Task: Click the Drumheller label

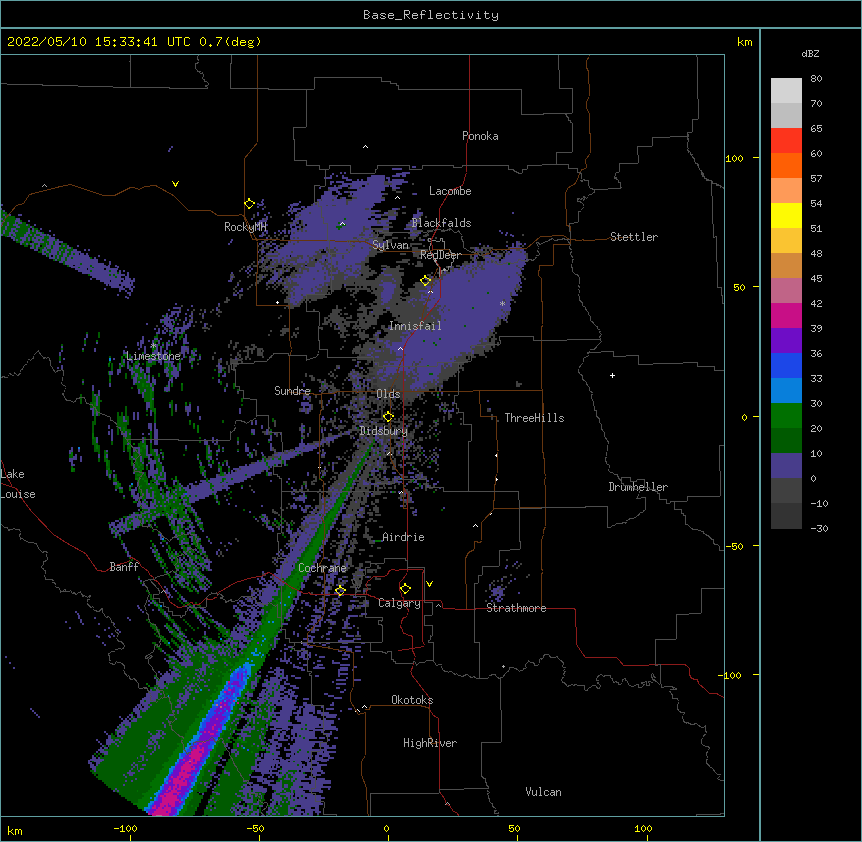Action: (638, 487)
